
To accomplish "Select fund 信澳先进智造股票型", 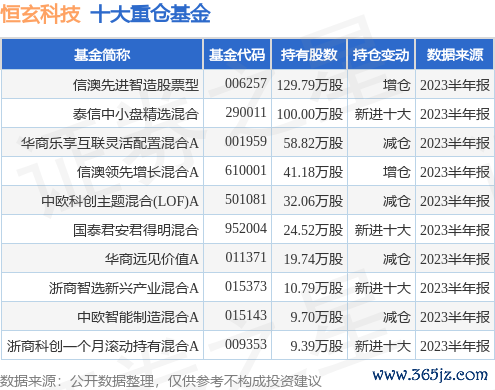I will click(x=136, y=85).
